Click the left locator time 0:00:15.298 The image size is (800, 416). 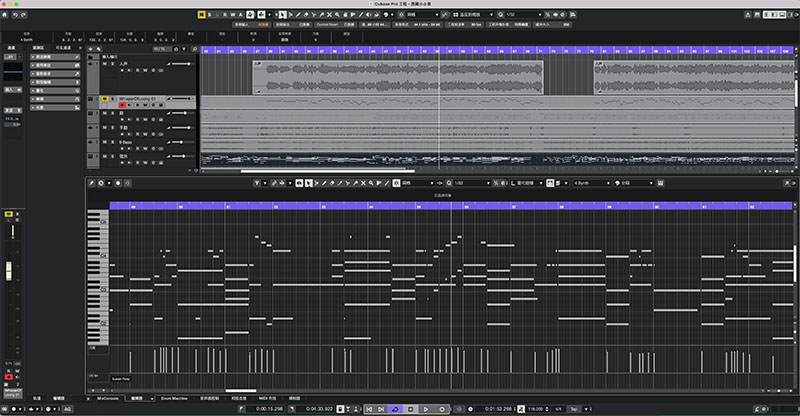pyautogui.click(x=269, y=409)
